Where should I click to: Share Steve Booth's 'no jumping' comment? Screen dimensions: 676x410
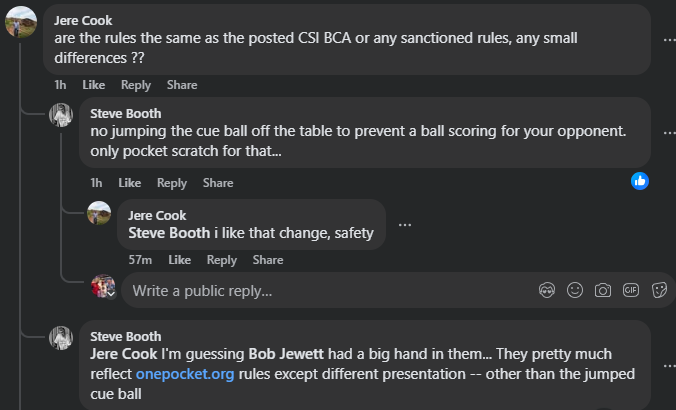click(218, 183)
